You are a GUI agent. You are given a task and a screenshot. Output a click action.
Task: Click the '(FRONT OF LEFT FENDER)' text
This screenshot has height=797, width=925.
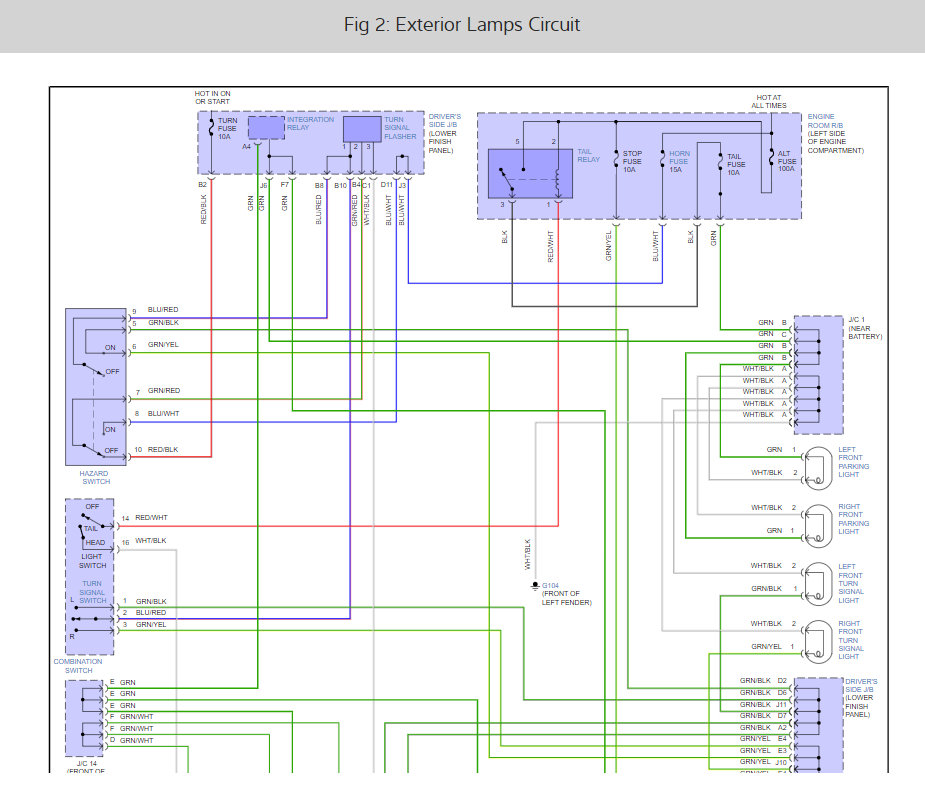point(567,598)
